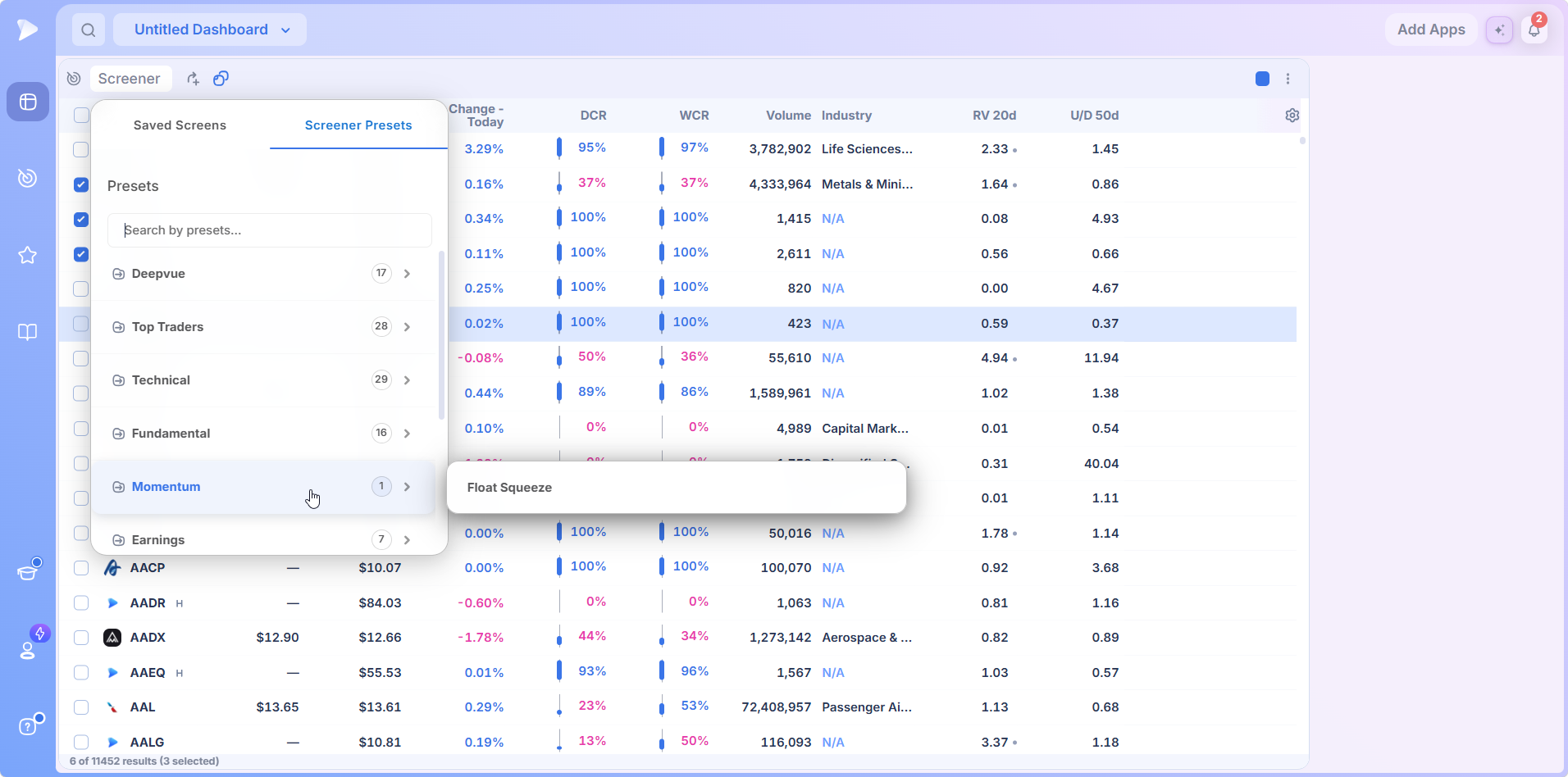Click the link widgets icon
The height and width of the screenshot is (777, 1568).
(x=221, y=78)
